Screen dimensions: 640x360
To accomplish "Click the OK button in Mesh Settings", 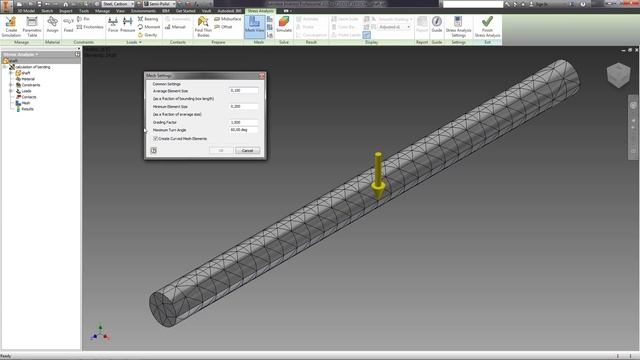I will [x=221, y=151].
